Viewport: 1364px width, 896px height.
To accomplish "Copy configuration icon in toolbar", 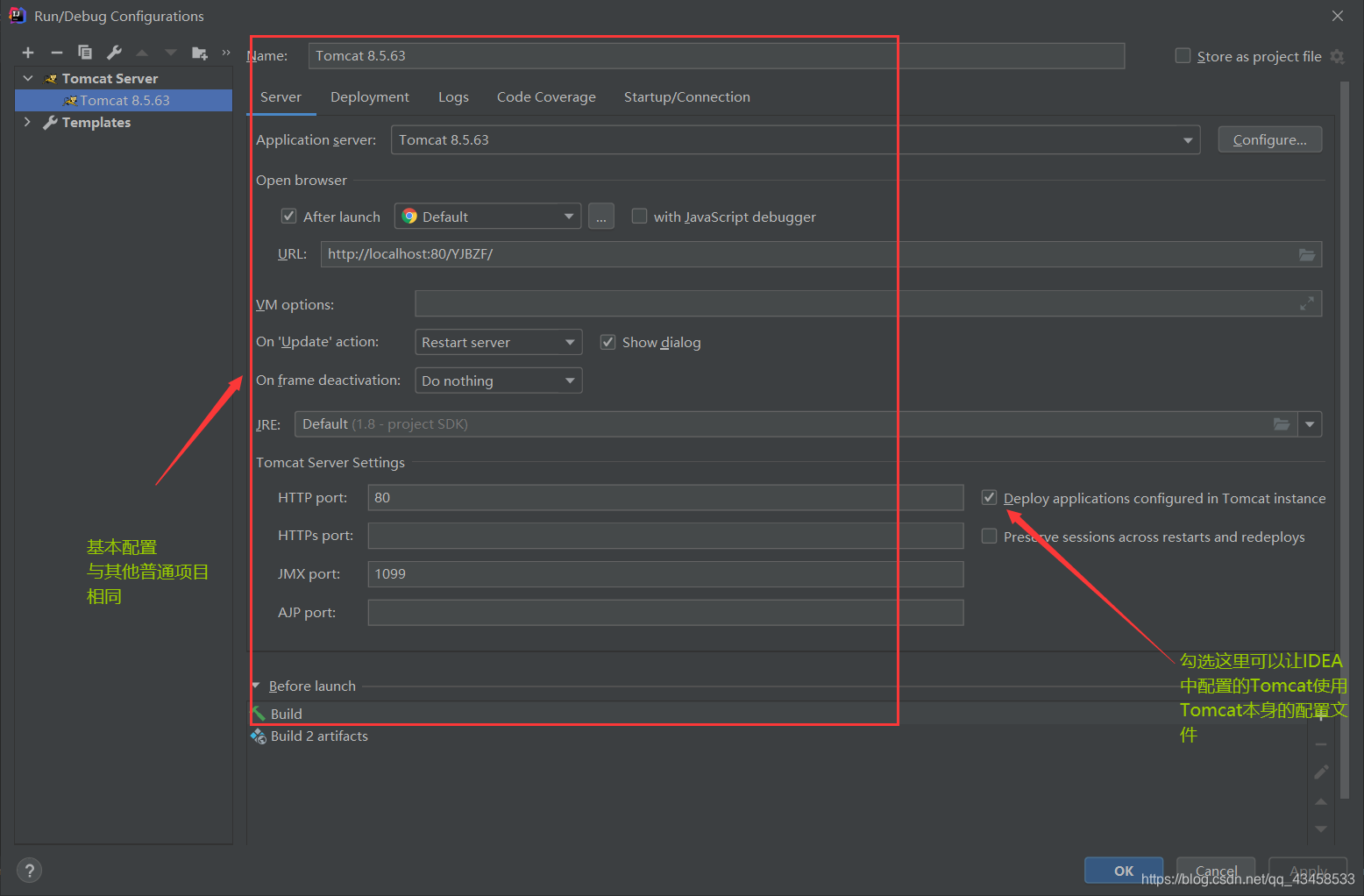I will click(x=85, y=53).
